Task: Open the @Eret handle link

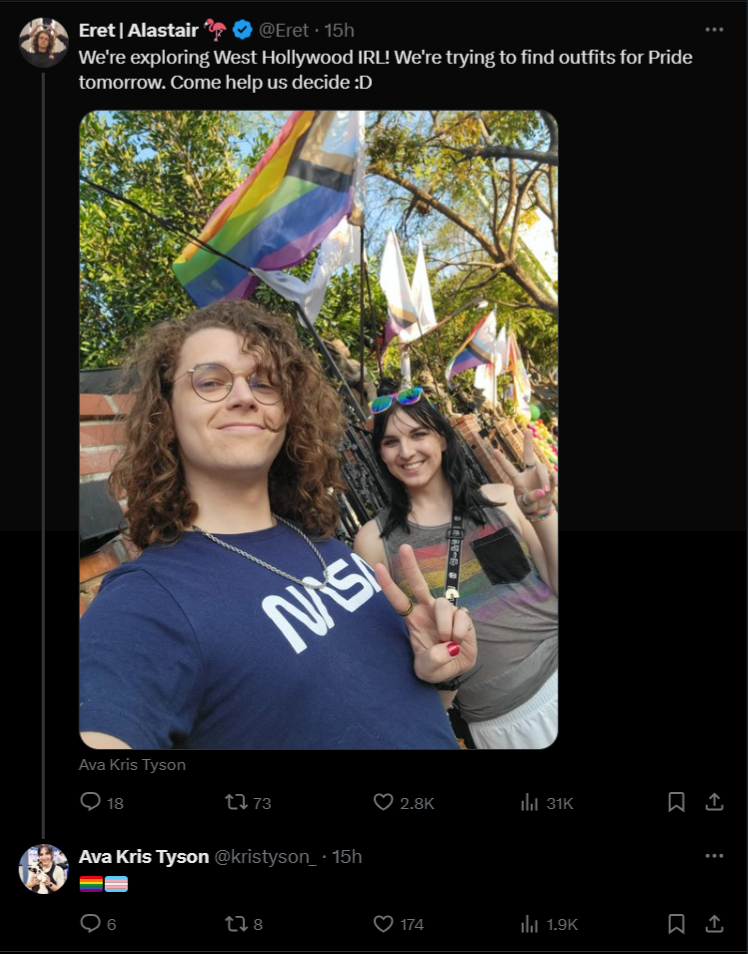Action: [x=284, y=30]
